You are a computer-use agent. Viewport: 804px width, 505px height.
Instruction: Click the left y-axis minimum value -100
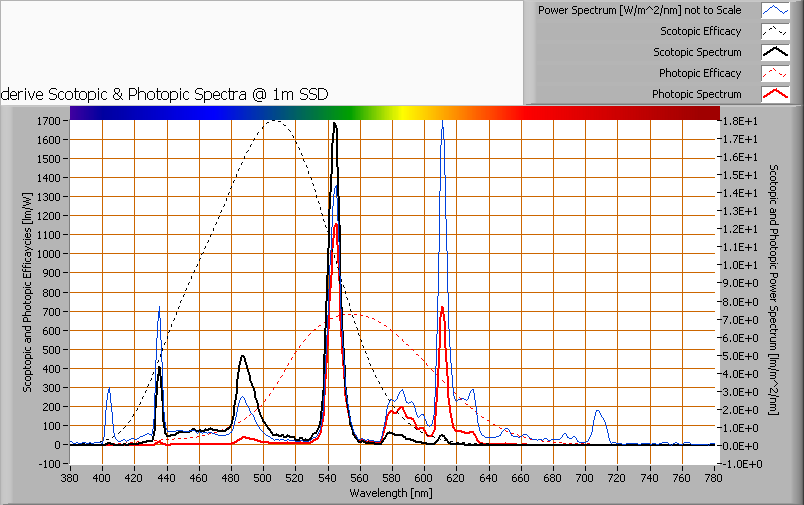[x=52, y=464]
